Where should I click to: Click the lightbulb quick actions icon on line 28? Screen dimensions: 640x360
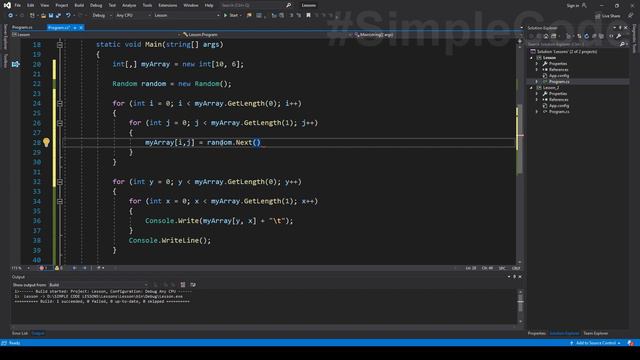46,142
